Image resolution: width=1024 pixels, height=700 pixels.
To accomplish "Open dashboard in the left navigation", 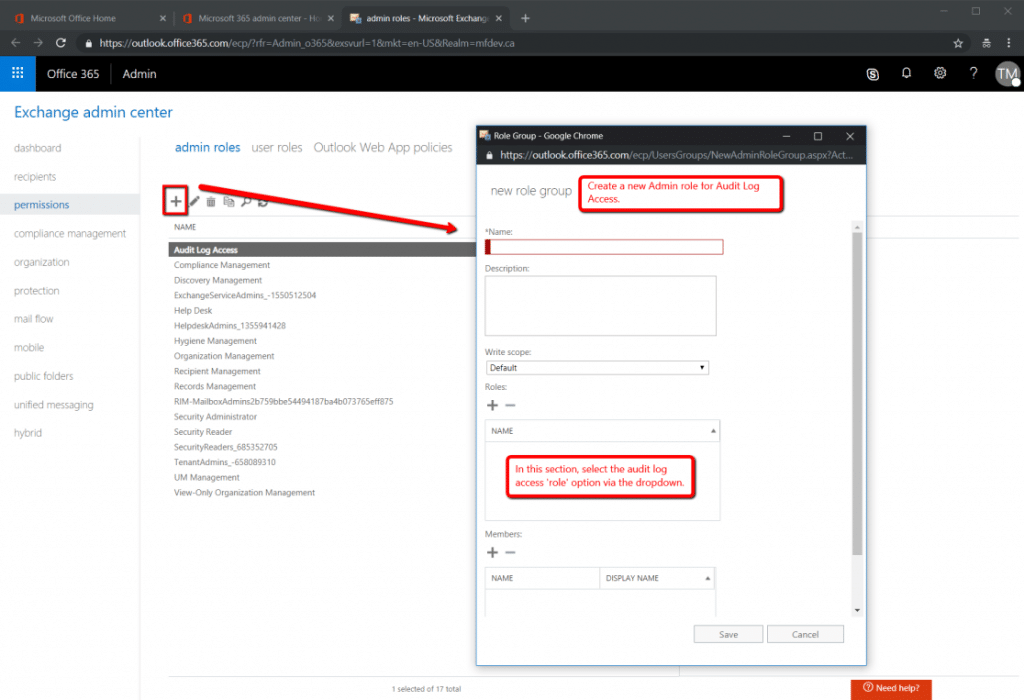I will (x=38, y=148).
